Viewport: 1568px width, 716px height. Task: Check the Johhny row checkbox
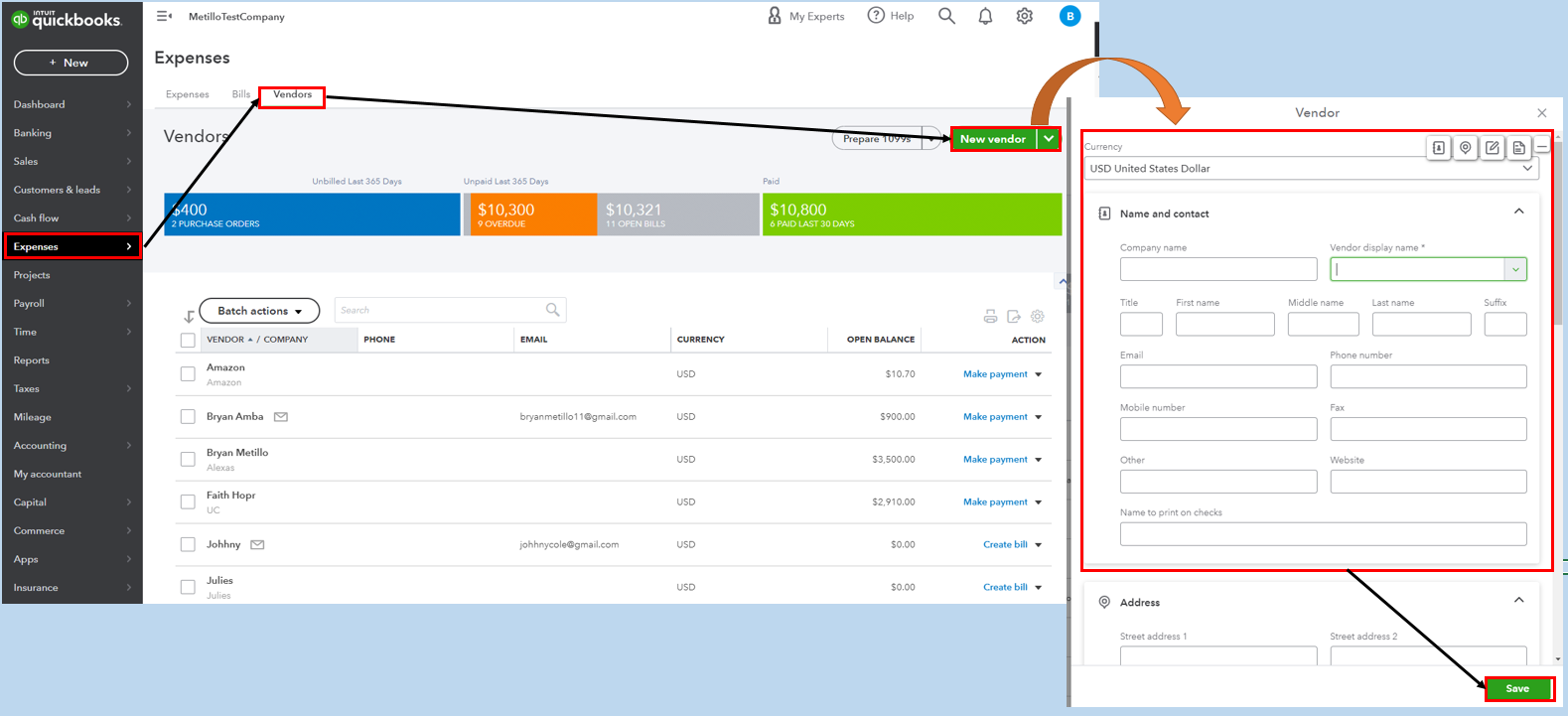click(x=188, y=544)
